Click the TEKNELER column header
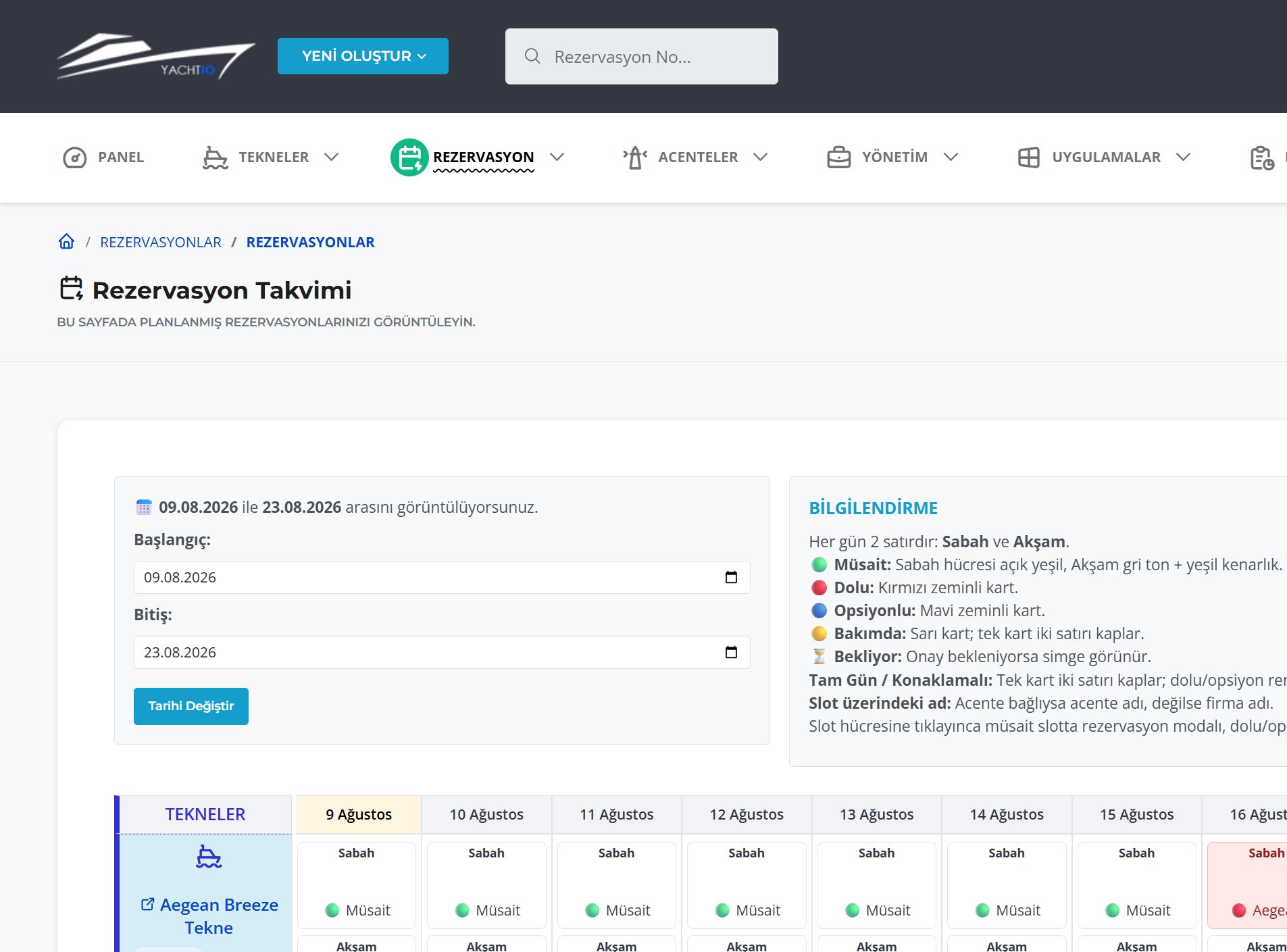 (205, 814)
